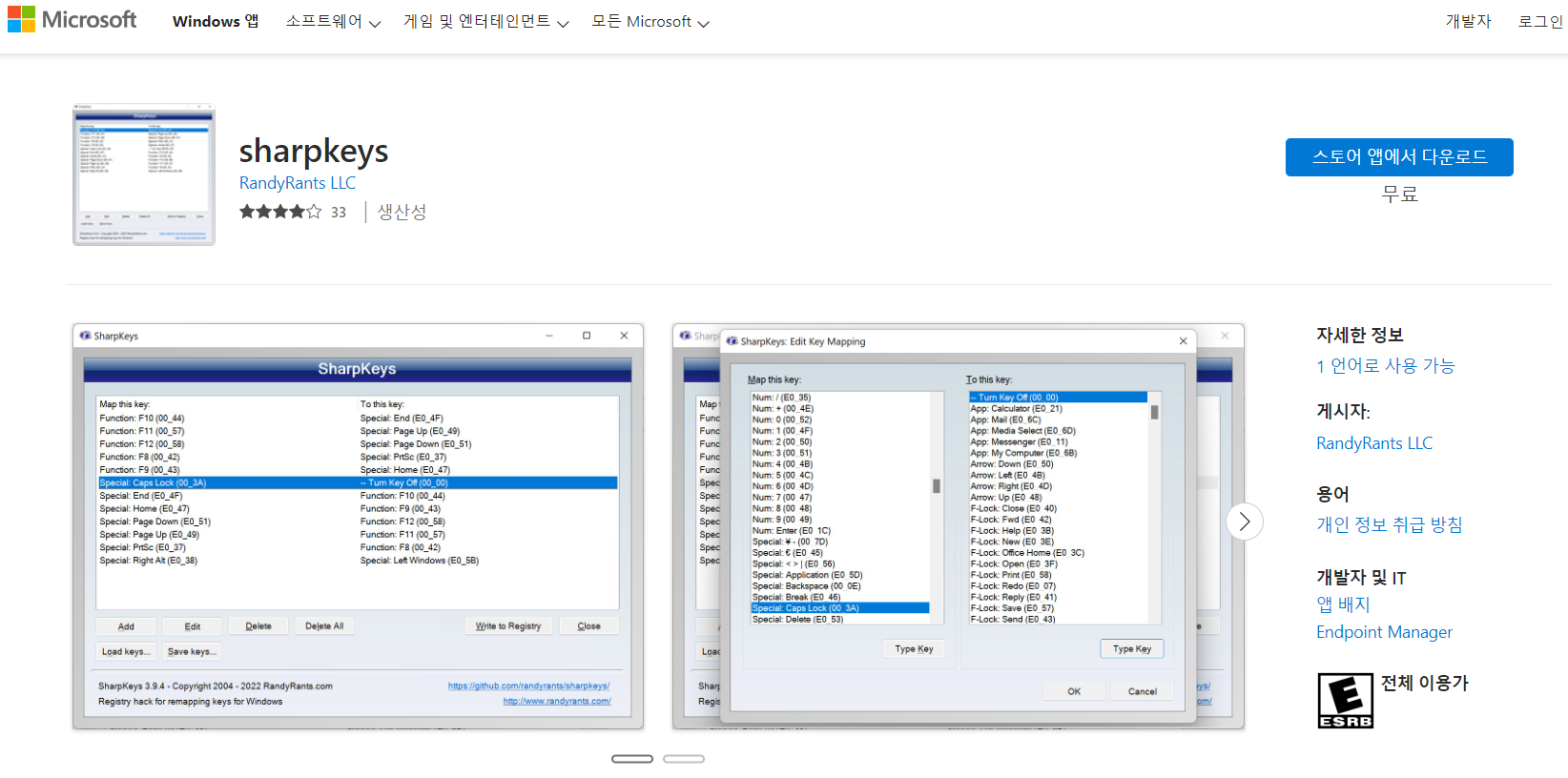Screen dimensions: 1568x778
Task: Click left Type Key button in second screenshot
Action: point(914,649)
